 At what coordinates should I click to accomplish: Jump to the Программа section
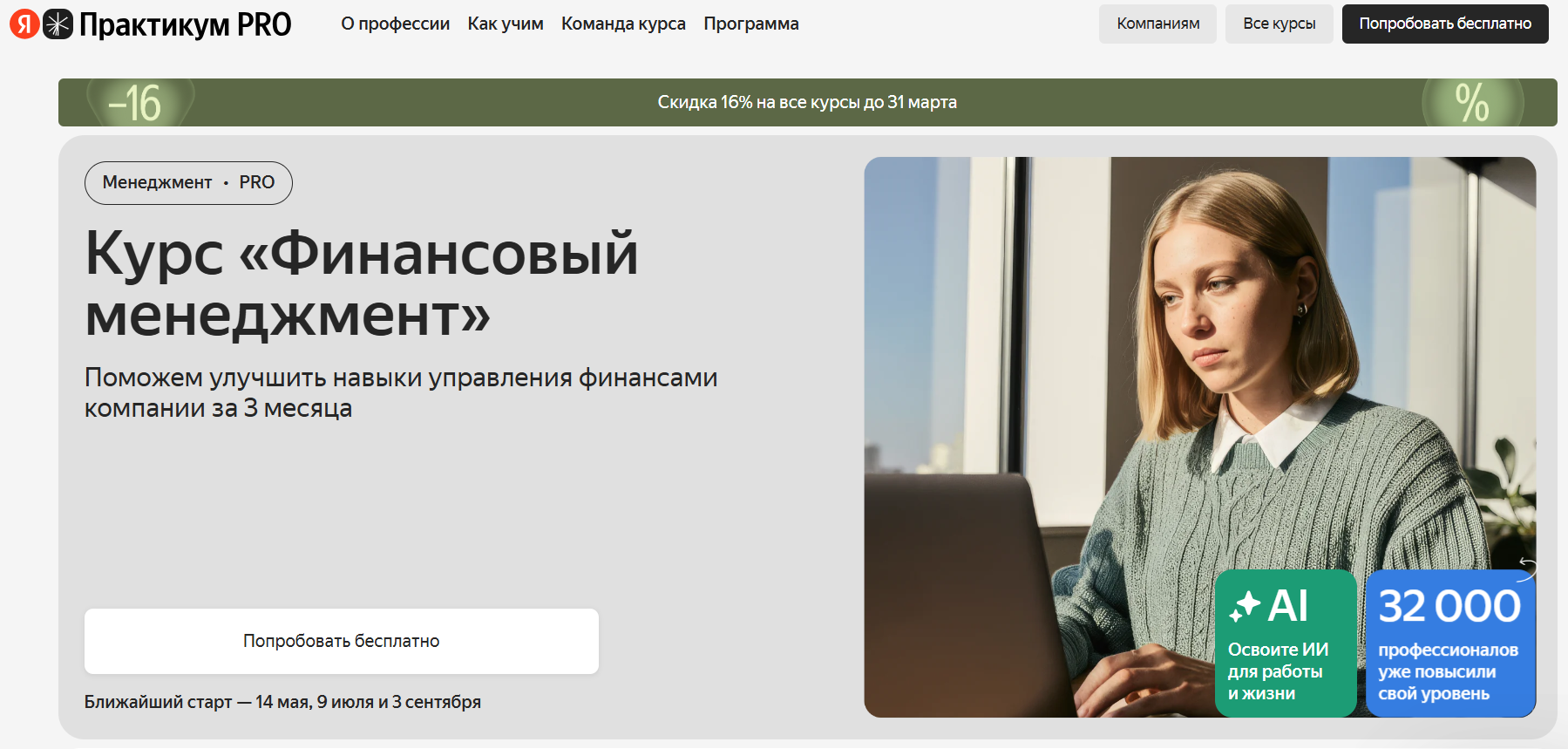(x=751, y=24)
